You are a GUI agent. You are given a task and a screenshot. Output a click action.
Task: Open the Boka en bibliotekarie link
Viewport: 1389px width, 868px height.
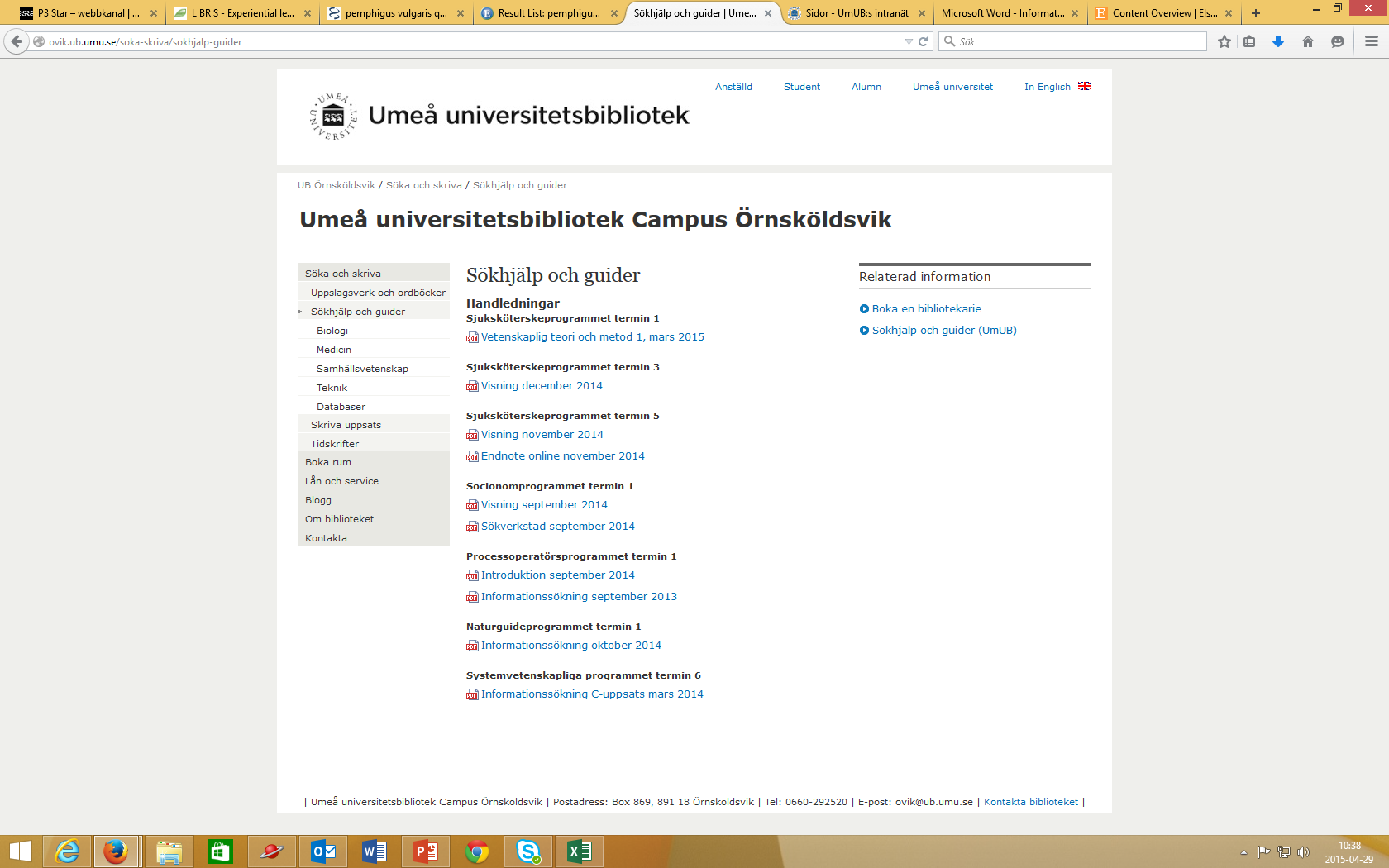pos(926,309)
